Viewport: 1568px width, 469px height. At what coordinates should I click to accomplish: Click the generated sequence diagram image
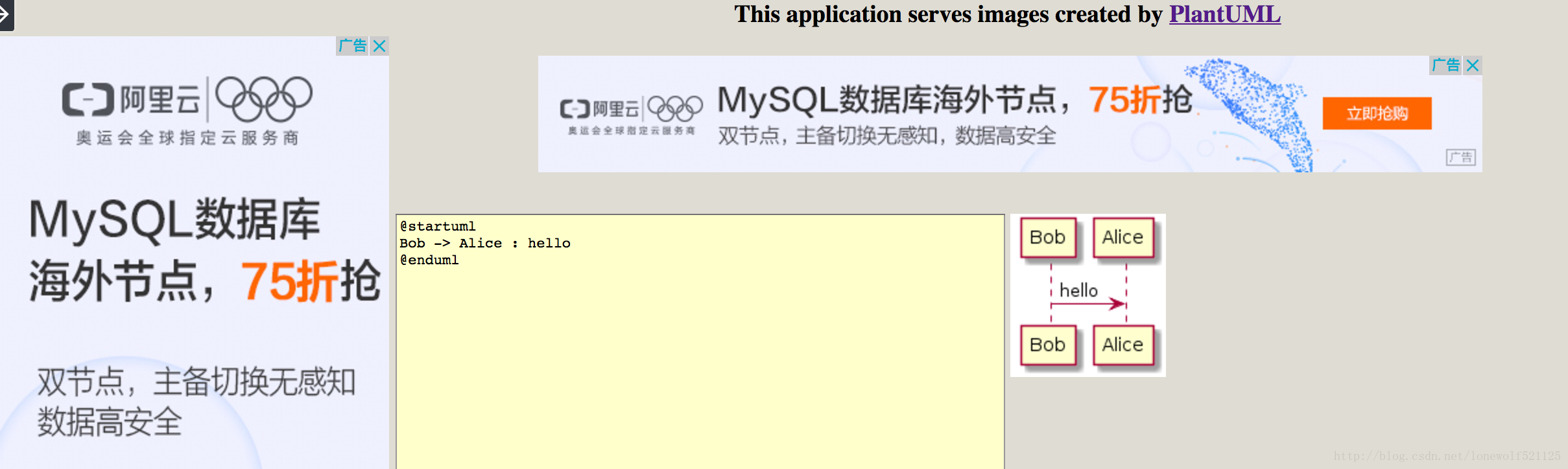[1088, 295]
